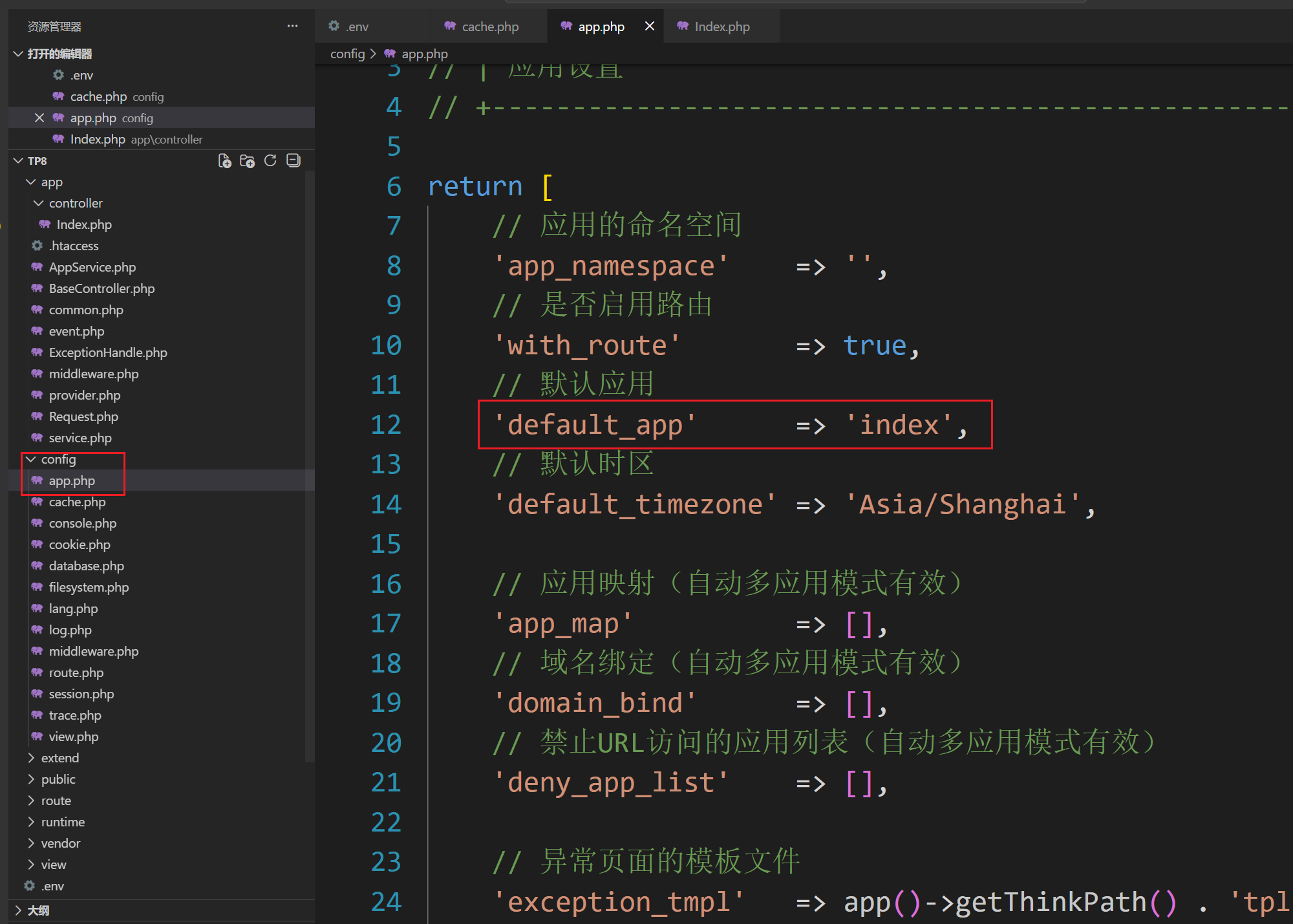Viewport: 1293px width, 924px height.
Task: Switch to the cache.php tab
Action: [489, 27]
